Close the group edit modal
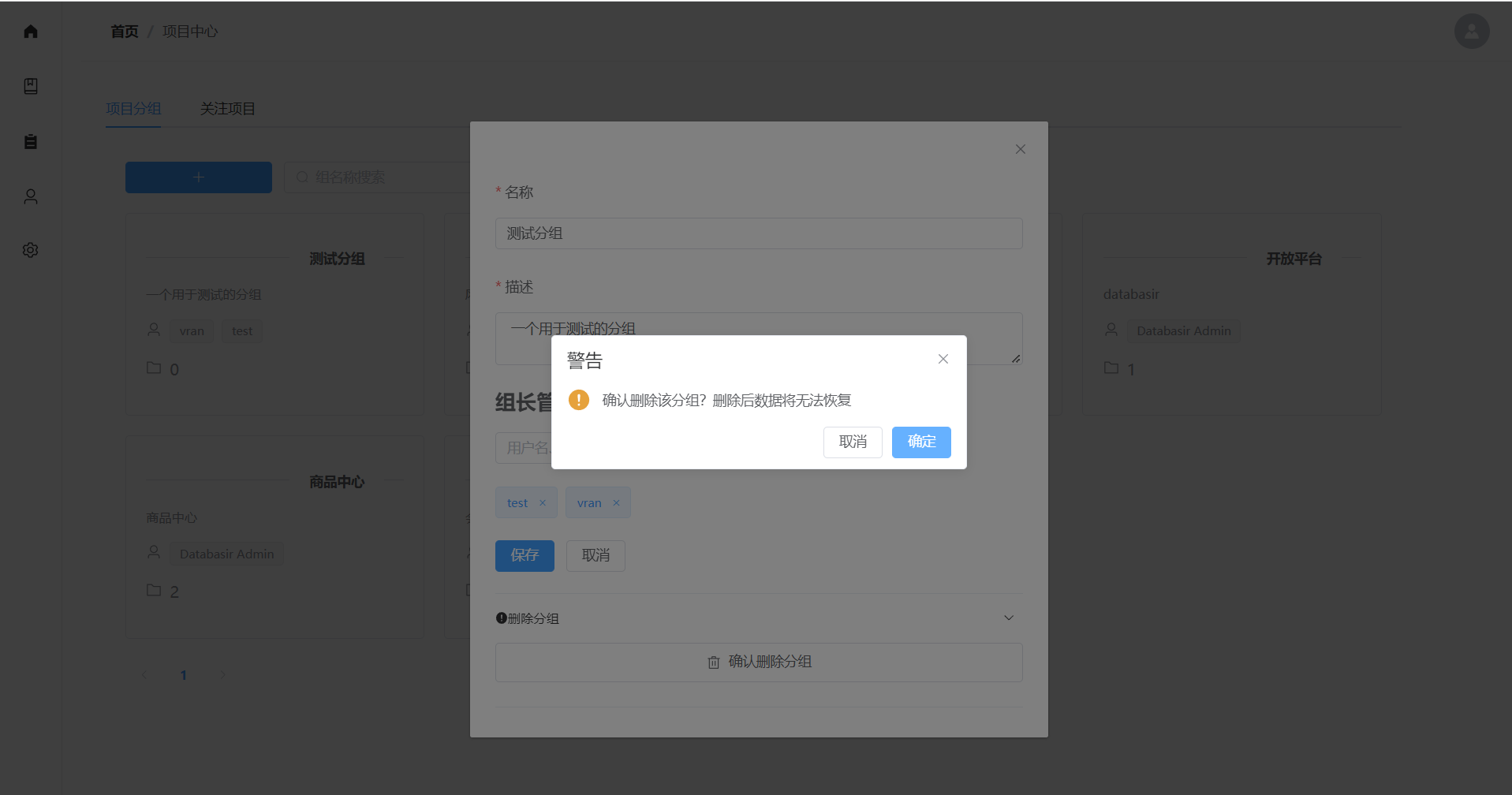The width and height of the screenshot is (1512, 795). pos(1020,149)
